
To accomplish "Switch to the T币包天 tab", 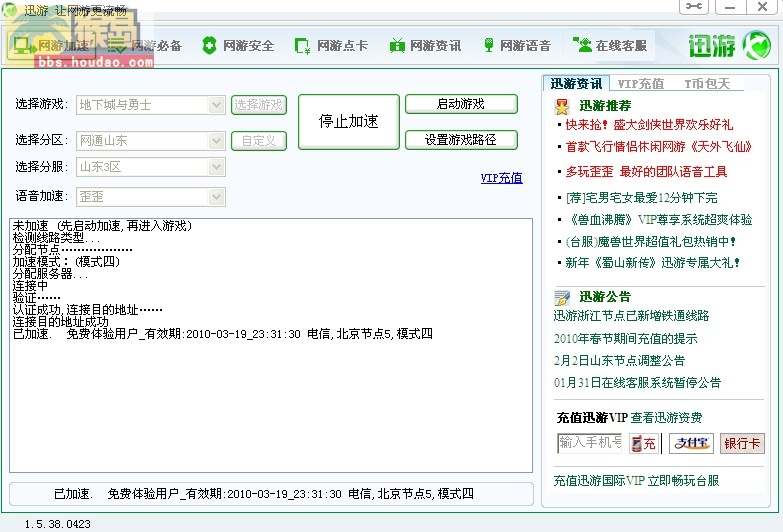I will 707,83.
